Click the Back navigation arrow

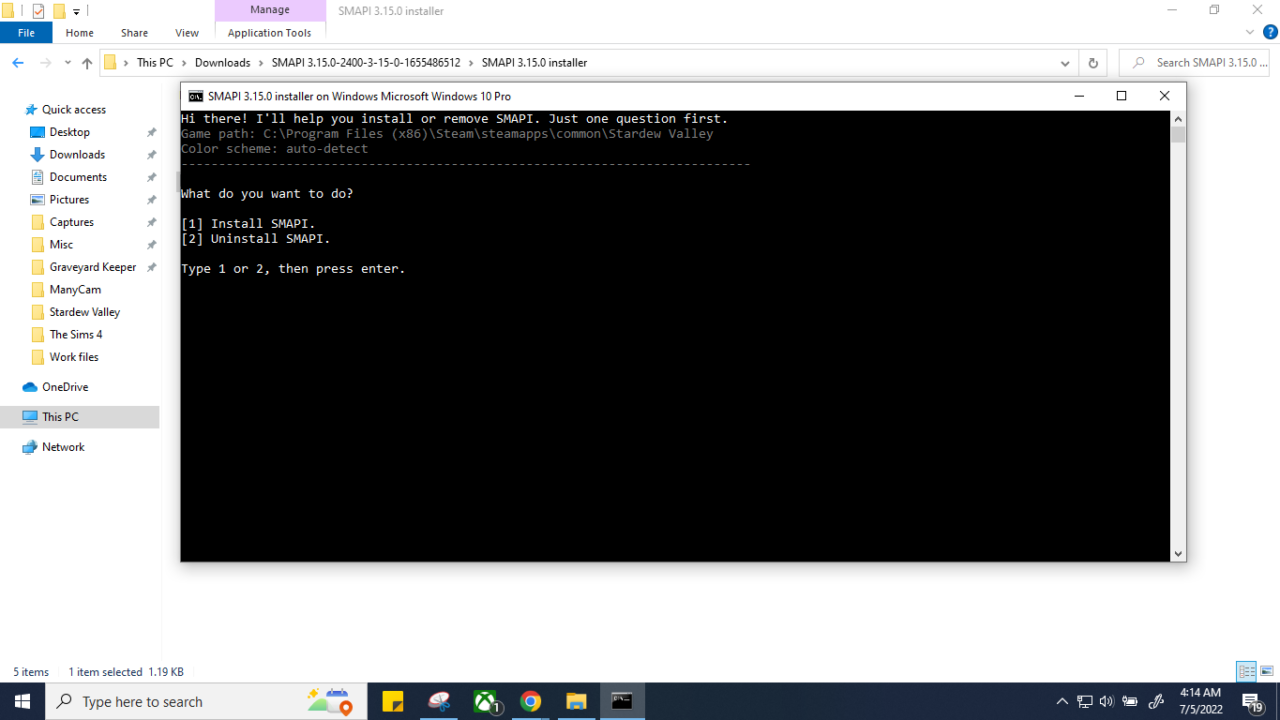pos(18,63)
